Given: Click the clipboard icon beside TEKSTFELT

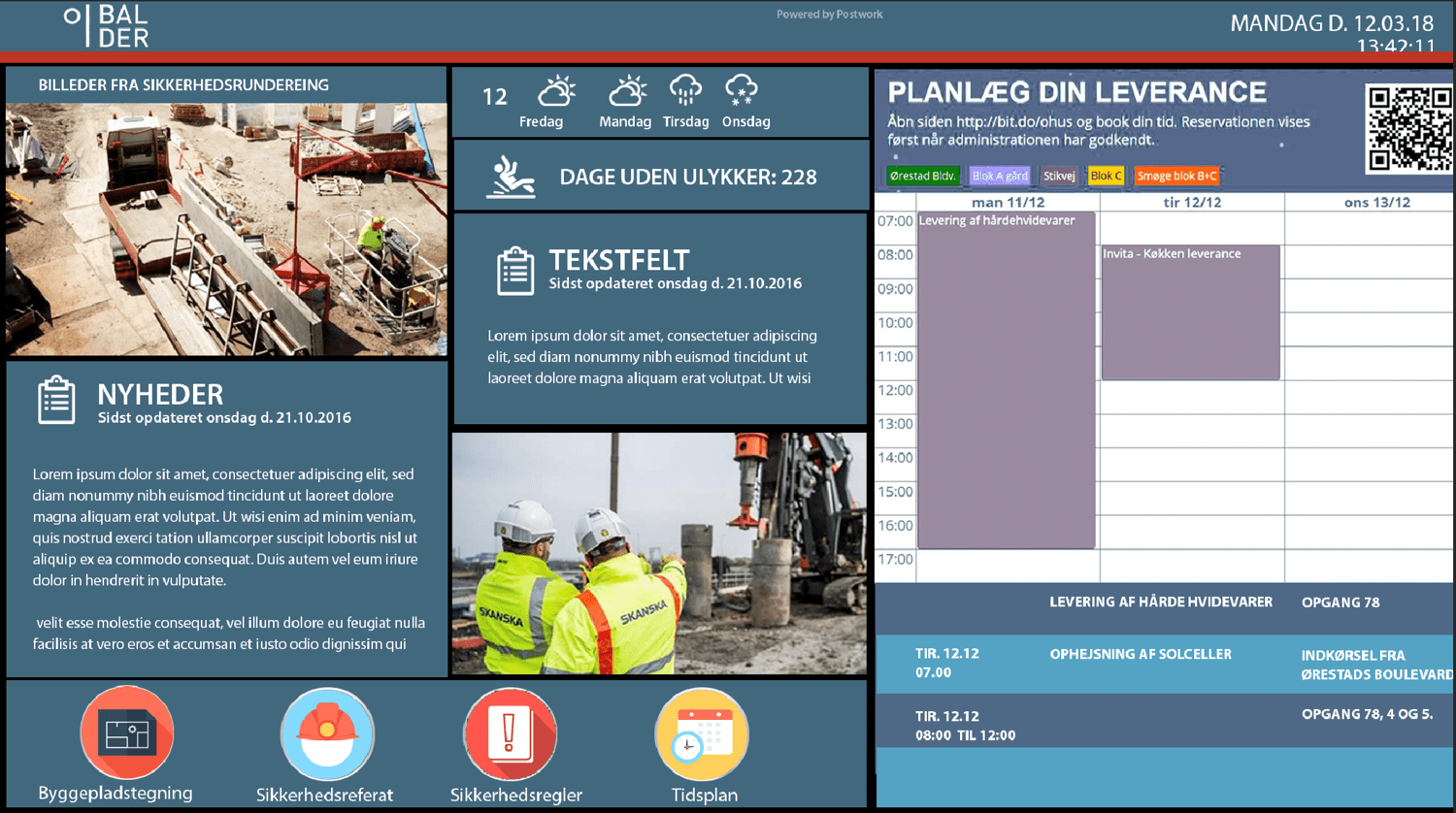Looking at the screenshot, I should tap(514, 271).
